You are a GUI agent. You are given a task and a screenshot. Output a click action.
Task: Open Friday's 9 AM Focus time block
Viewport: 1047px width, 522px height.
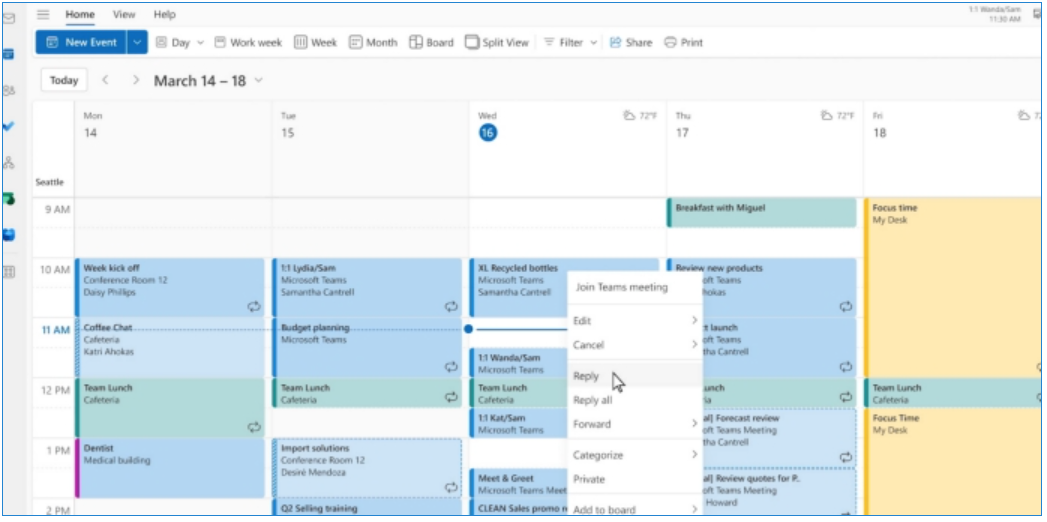tap(952, 288)
